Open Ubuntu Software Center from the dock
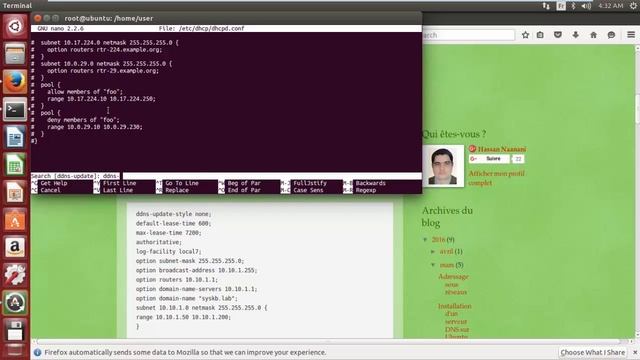 click(x=15, y=220)
